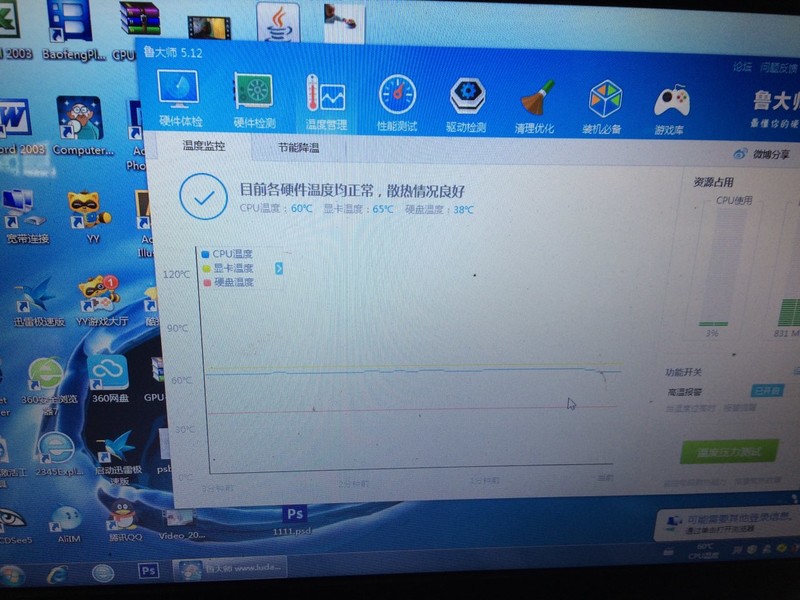Open Video_20 file on desktop
Screen dimensions: 800x600
181,524
